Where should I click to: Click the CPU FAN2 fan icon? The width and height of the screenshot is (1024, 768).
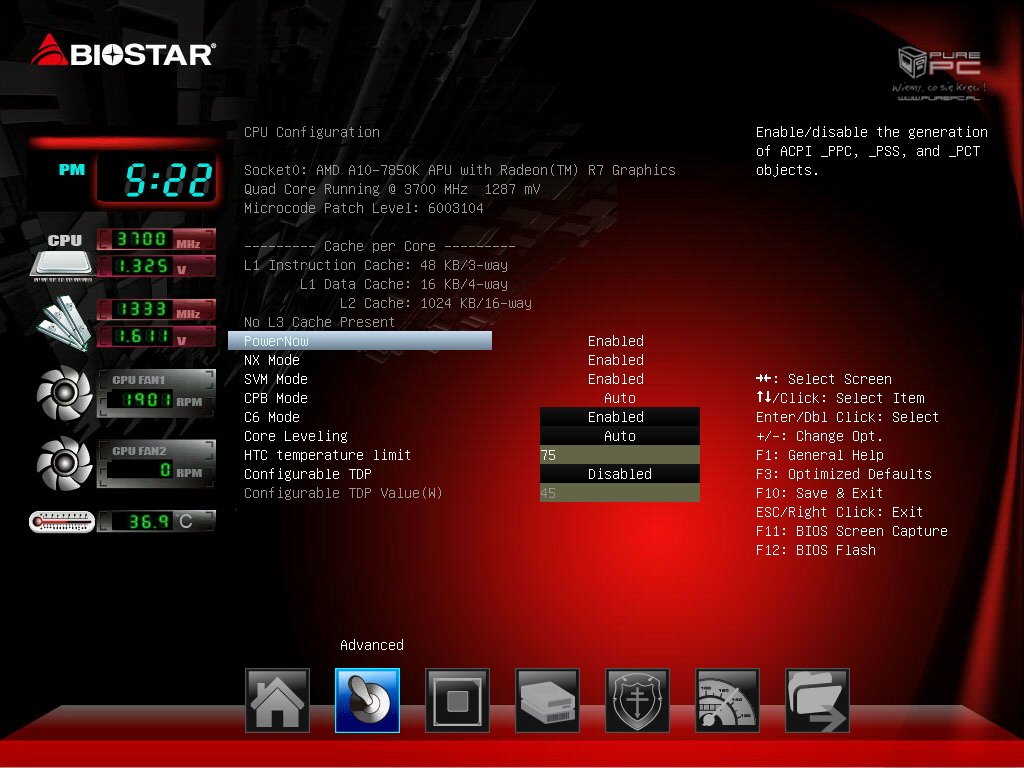point(64,464)
